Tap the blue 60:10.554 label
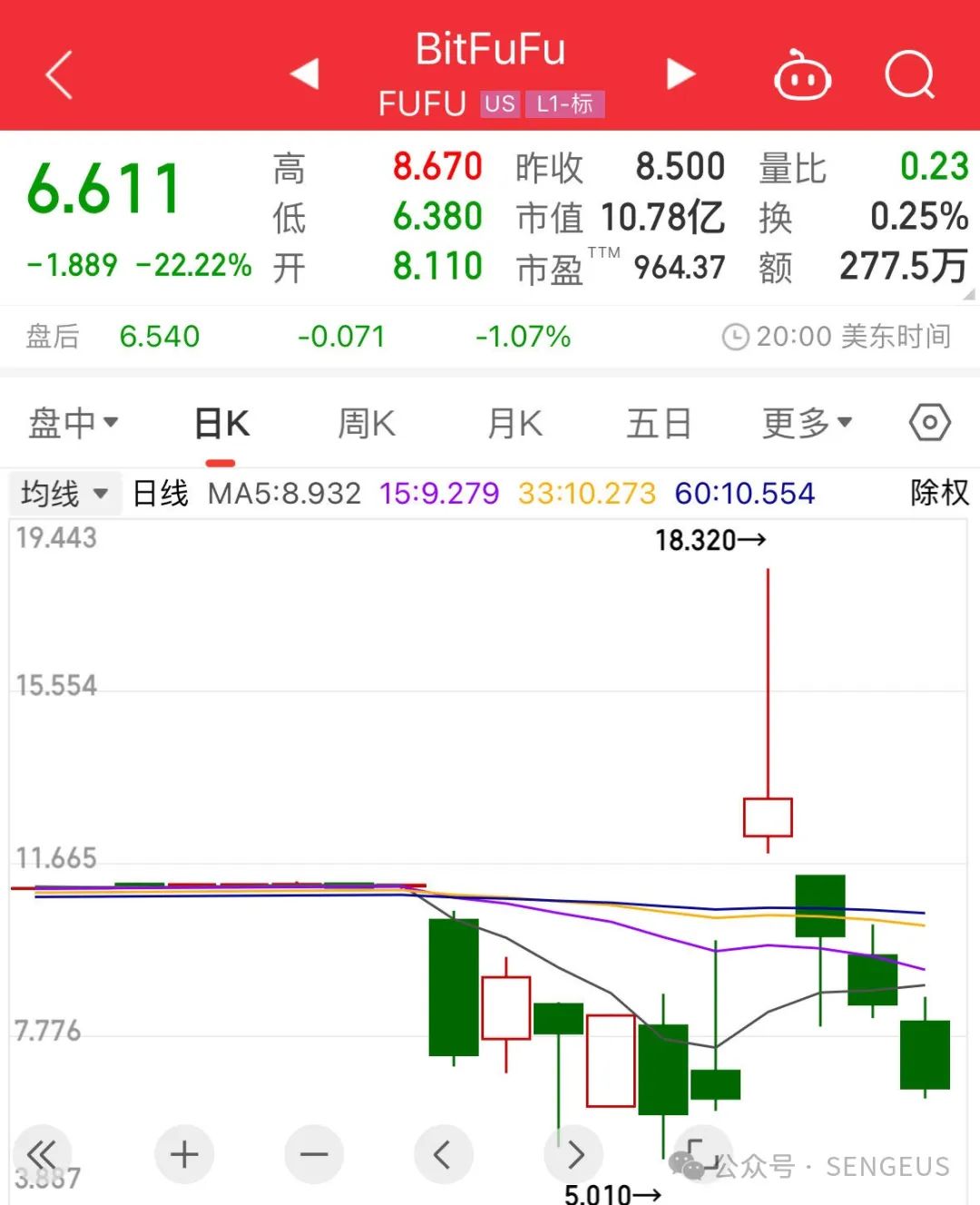 tap(745, 494)
